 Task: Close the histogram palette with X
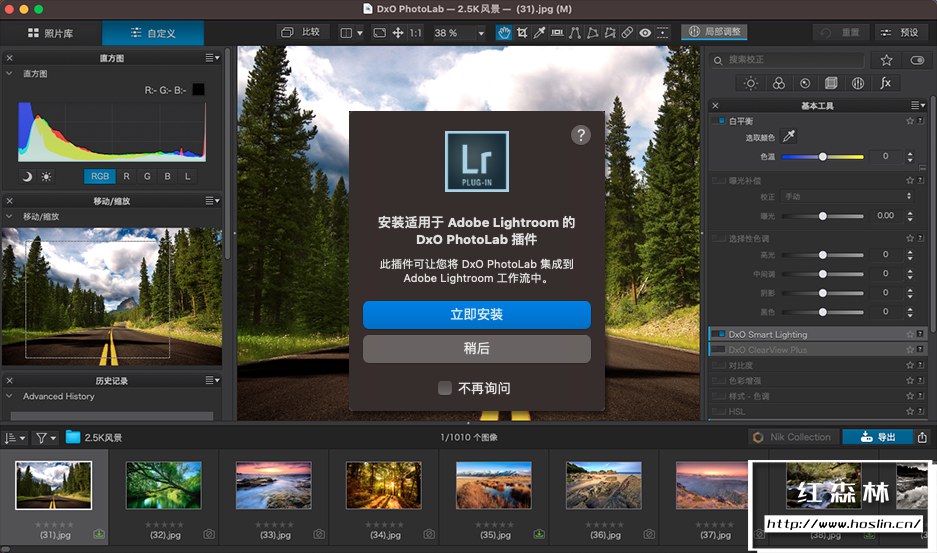pyautogui.click(x=10, y=58)
